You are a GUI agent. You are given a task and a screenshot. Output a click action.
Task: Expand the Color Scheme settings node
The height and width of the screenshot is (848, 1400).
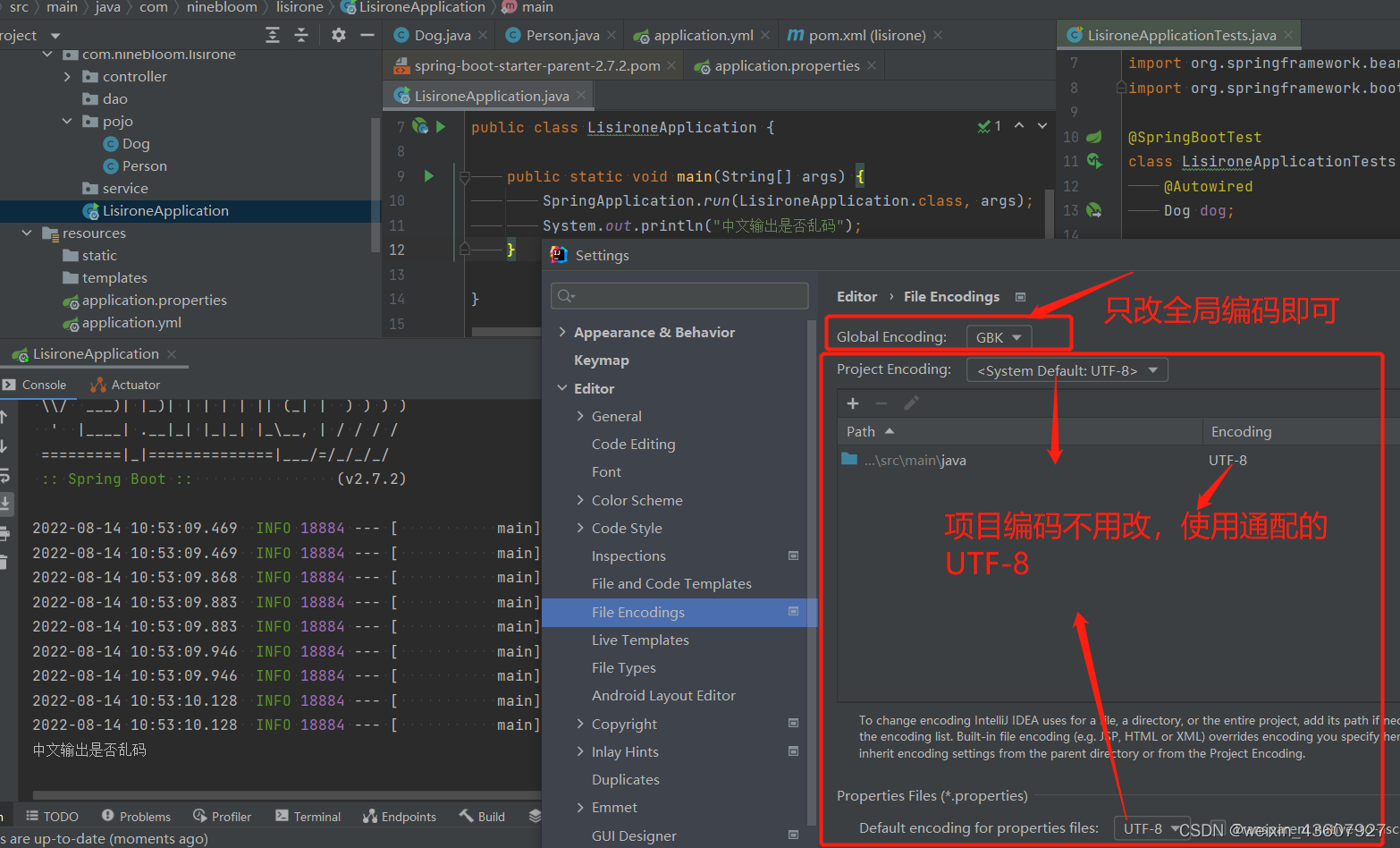tap(580, 500)
